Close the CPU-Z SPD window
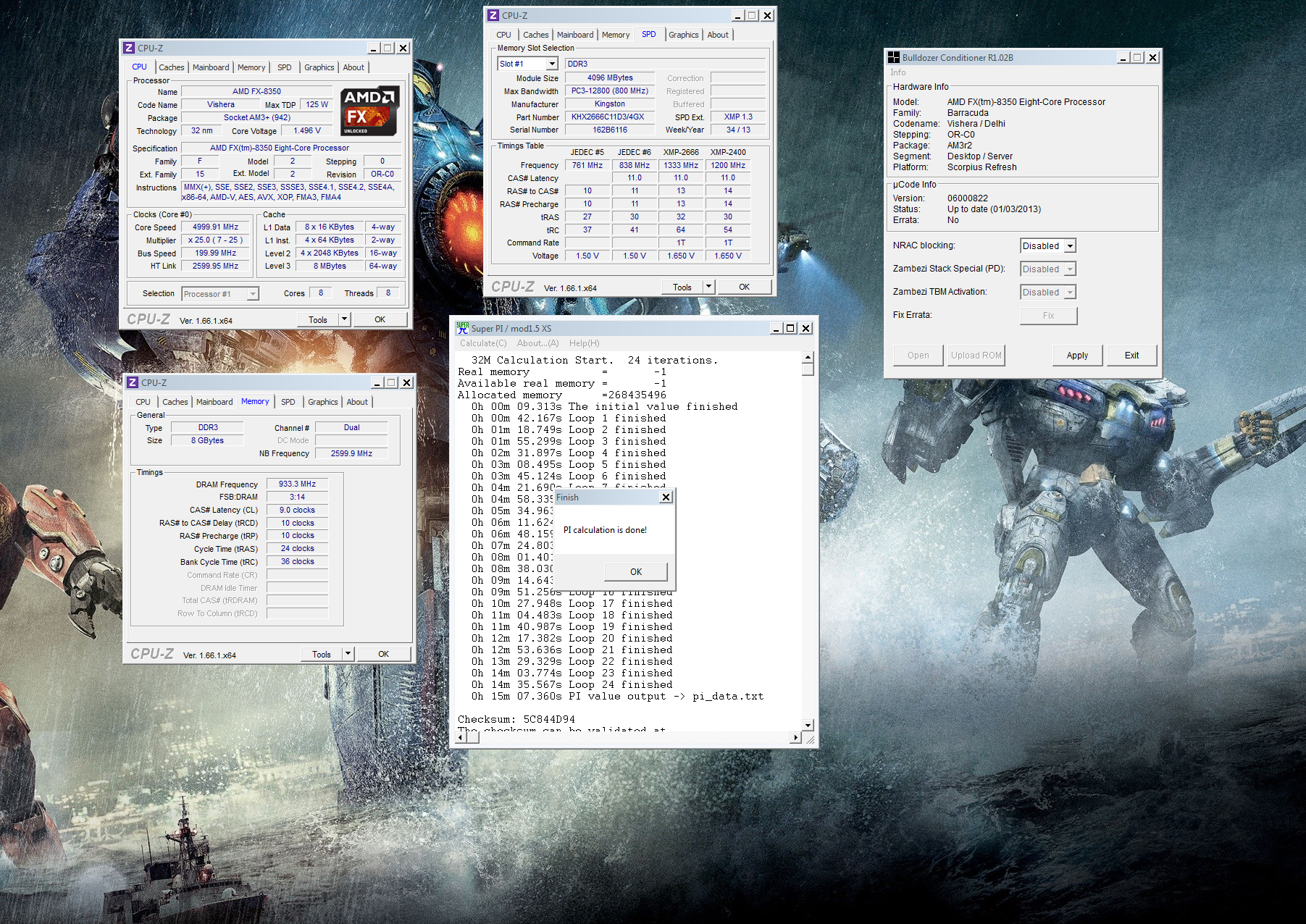The width and height of the screenshot is (1306, 924). click(768, 15)
